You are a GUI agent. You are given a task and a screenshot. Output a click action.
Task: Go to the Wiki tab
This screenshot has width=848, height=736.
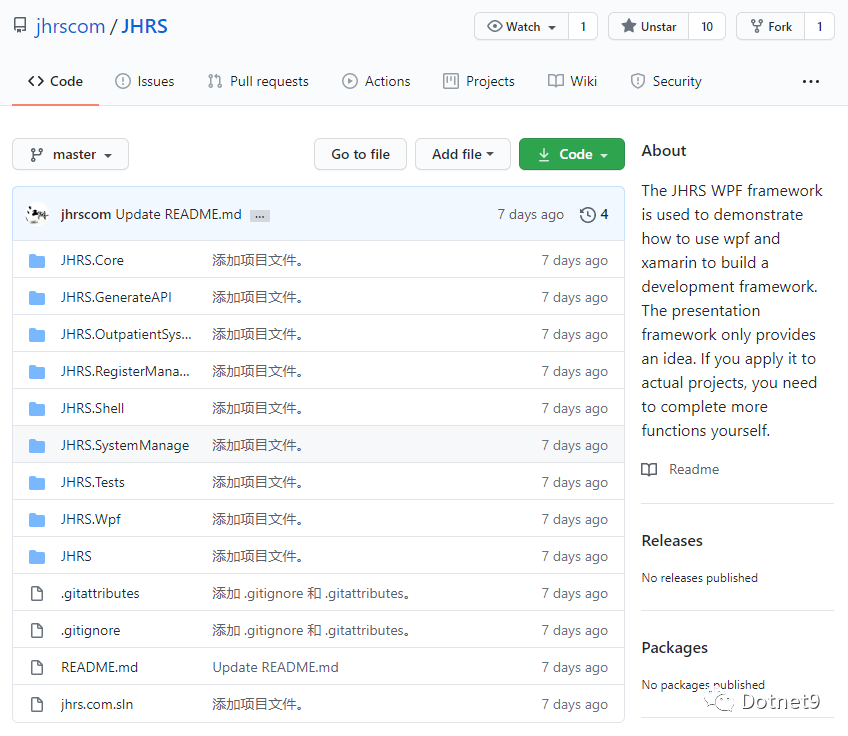tap(573, 81)
